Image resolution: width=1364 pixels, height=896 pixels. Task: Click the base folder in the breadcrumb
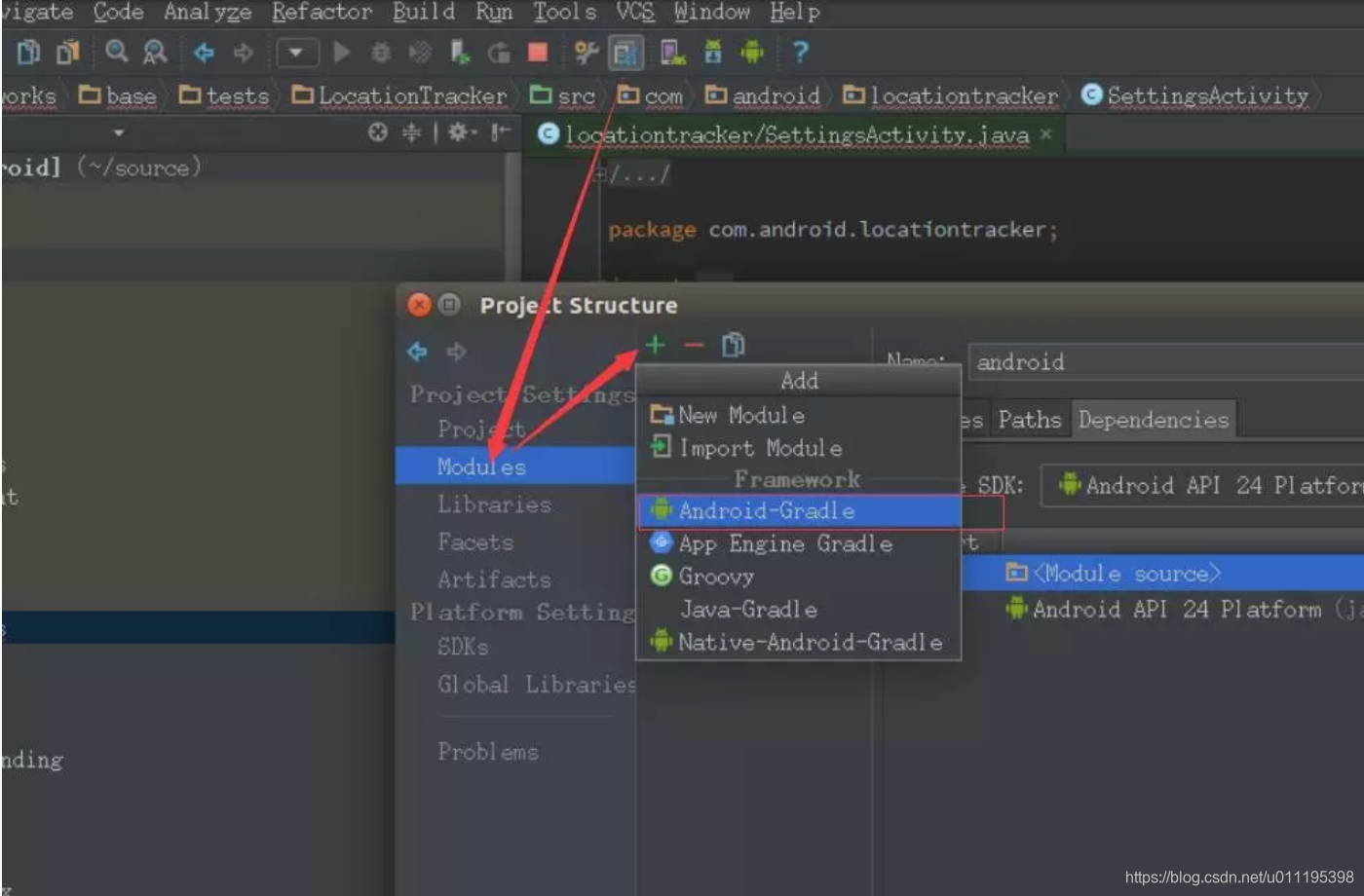click(x=118, y=95)
